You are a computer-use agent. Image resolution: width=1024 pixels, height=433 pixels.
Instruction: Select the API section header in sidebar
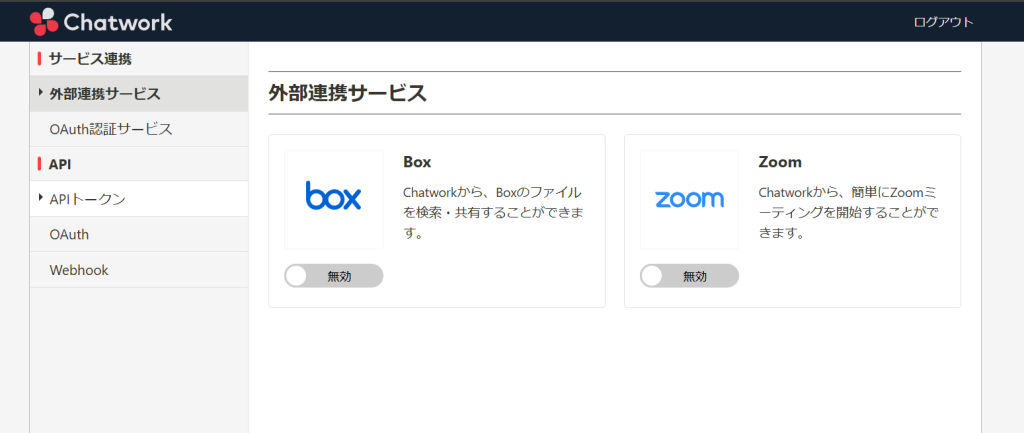pyautogui.click(x=60, y=164)
